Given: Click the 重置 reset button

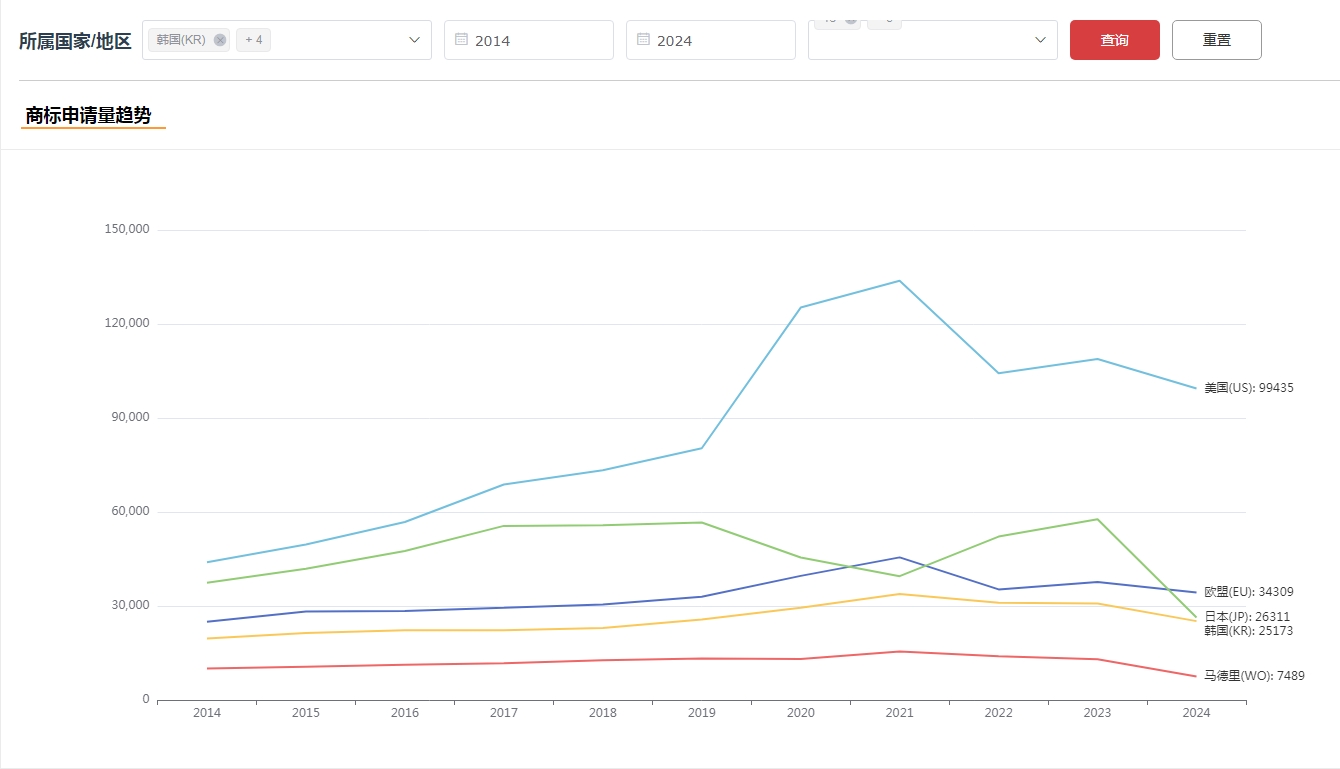Looking at the screenshot, I should 1216,40.
